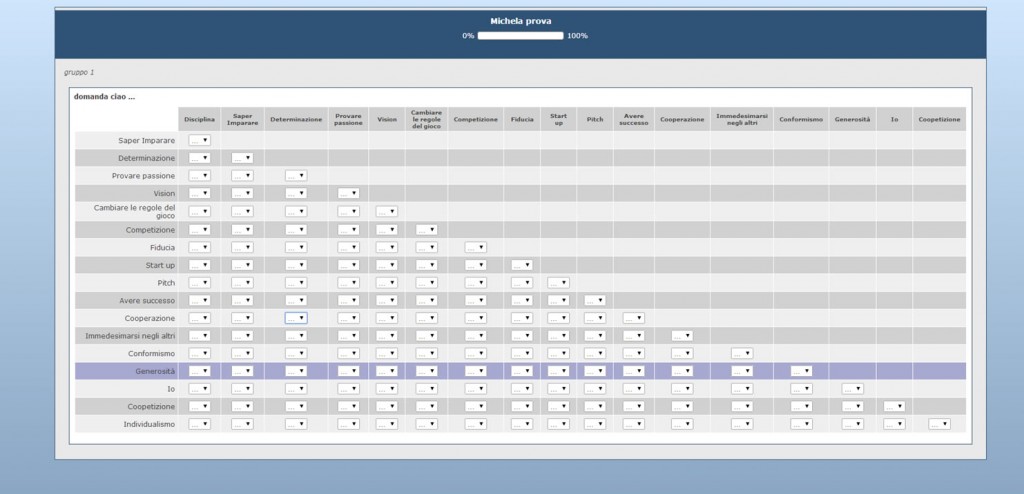Open the Generosità row Conformismo dropdown

pos(800,371)
